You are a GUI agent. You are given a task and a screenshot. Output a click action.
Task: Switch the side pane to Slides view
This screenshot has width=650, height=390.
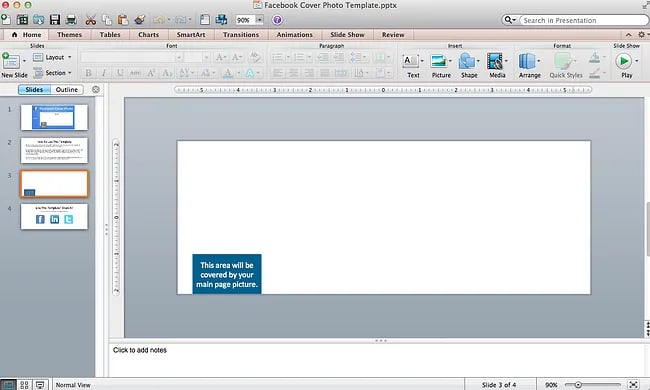[34, 90]
